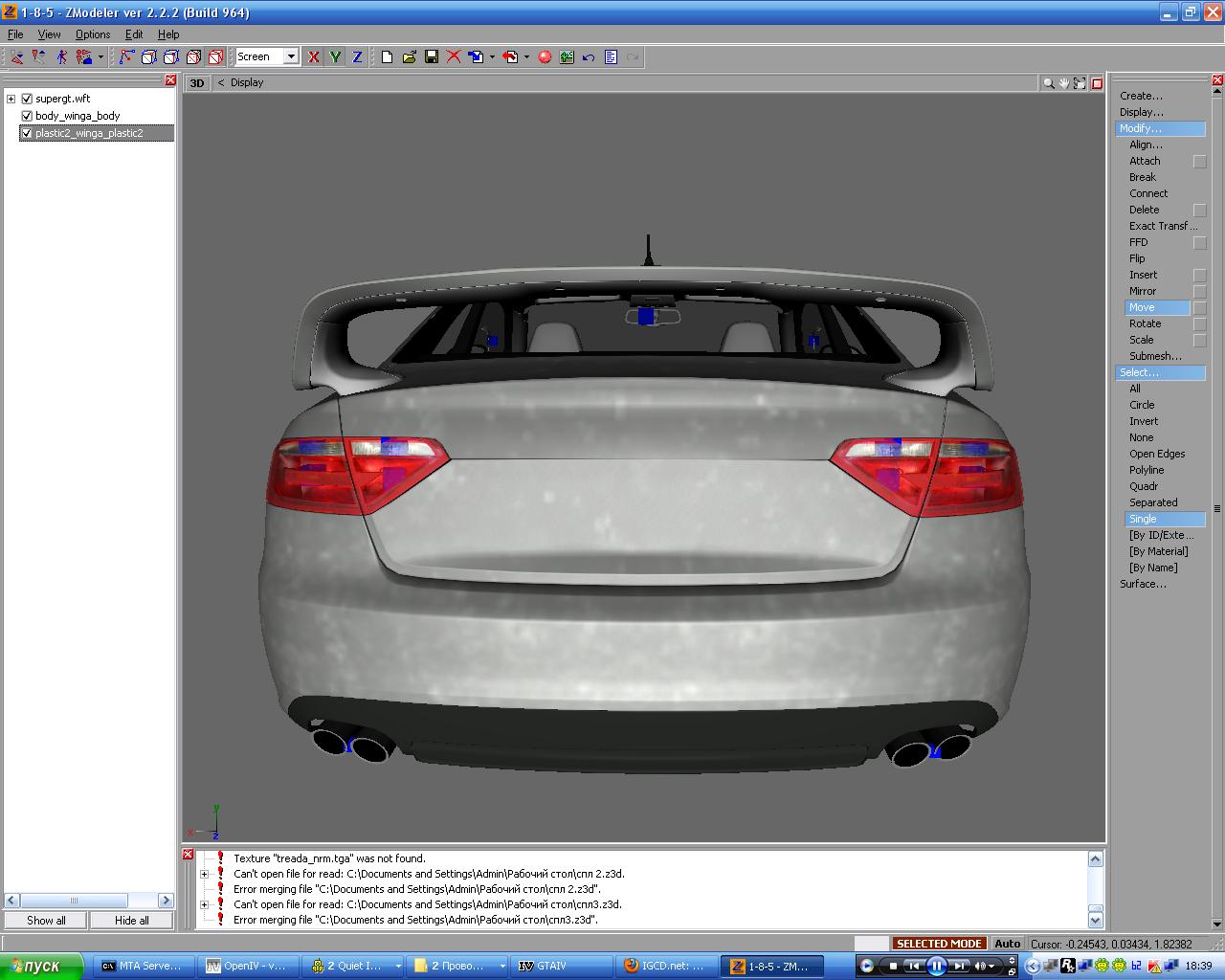Viewport: 1225px width, 980px height.
Task: Open the Options menu
Action: tap(93, 34)
